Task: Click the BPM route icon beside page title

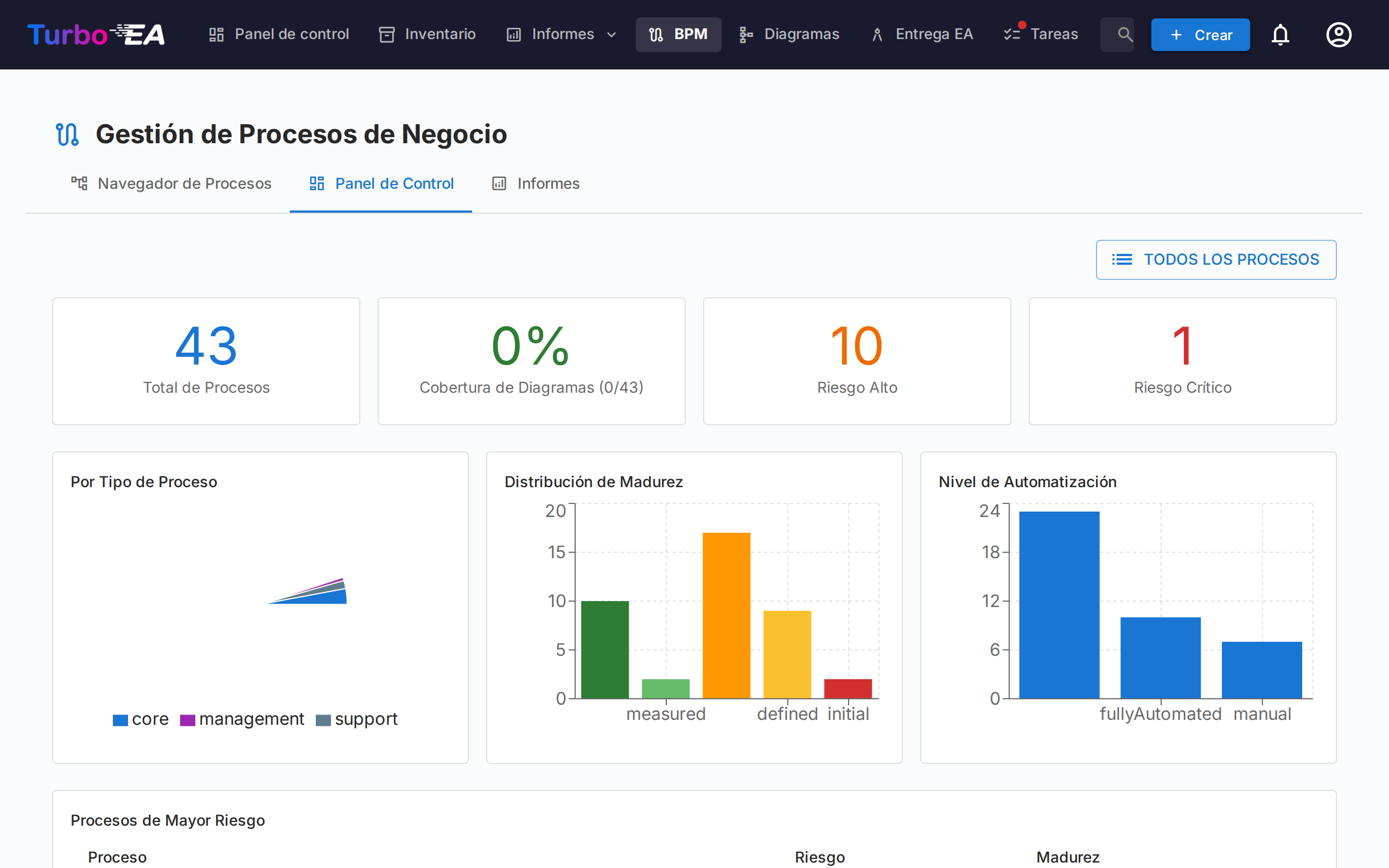Action: (67, 135)
